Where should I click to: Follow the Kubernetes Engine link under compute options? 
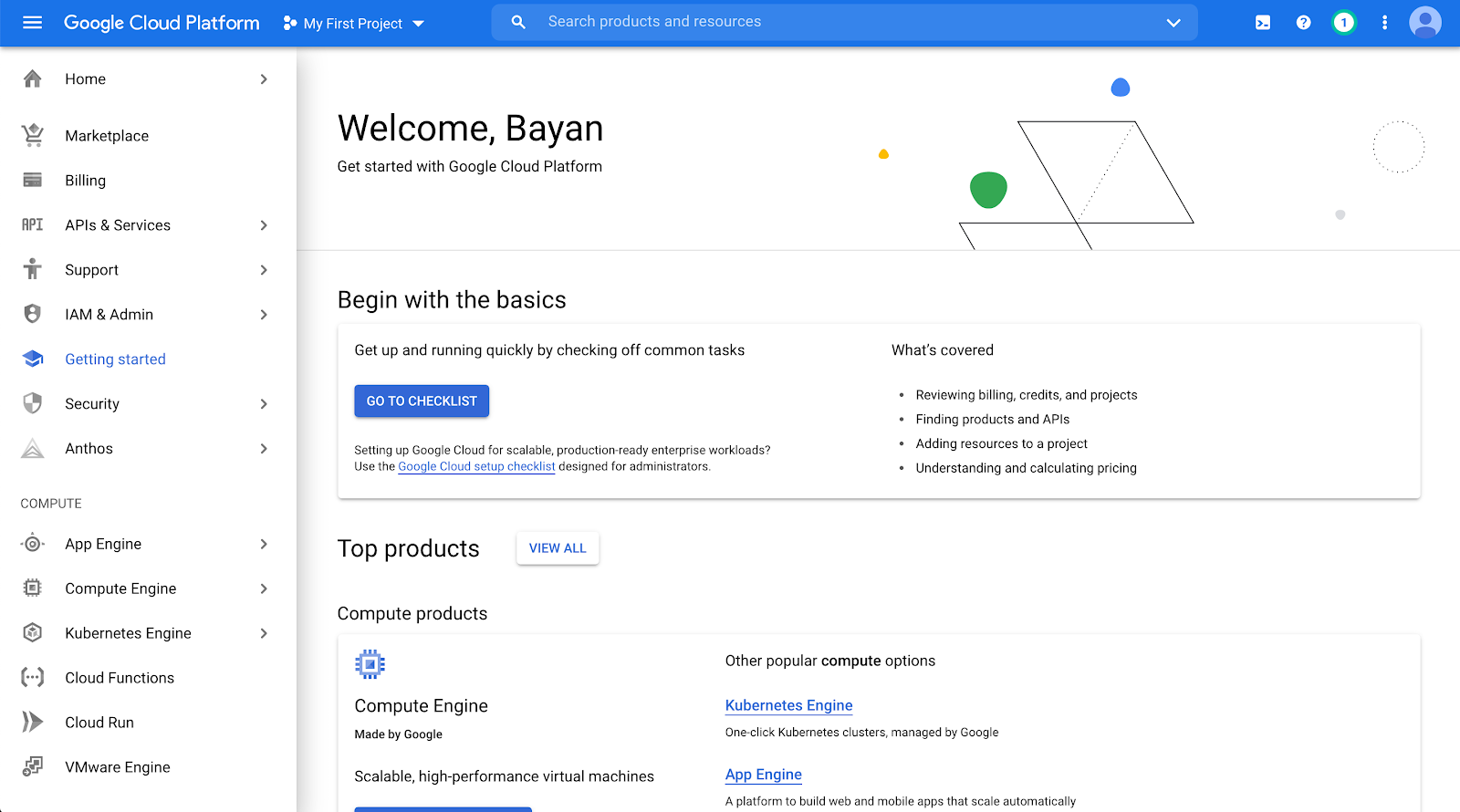click(x=789, y=705)
